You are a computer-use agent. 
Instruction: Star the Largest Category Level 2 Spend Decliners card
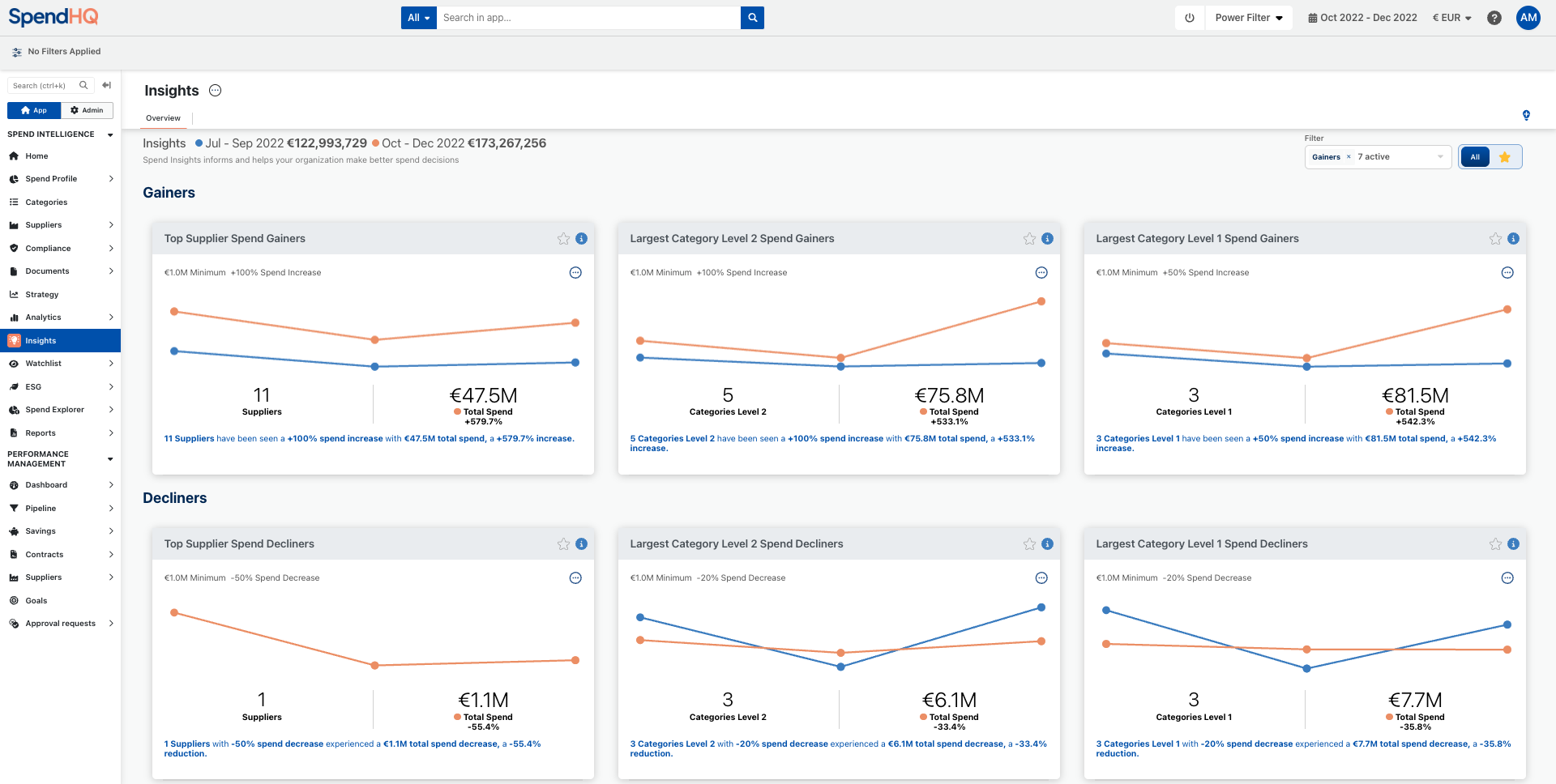coord(1029,544)
